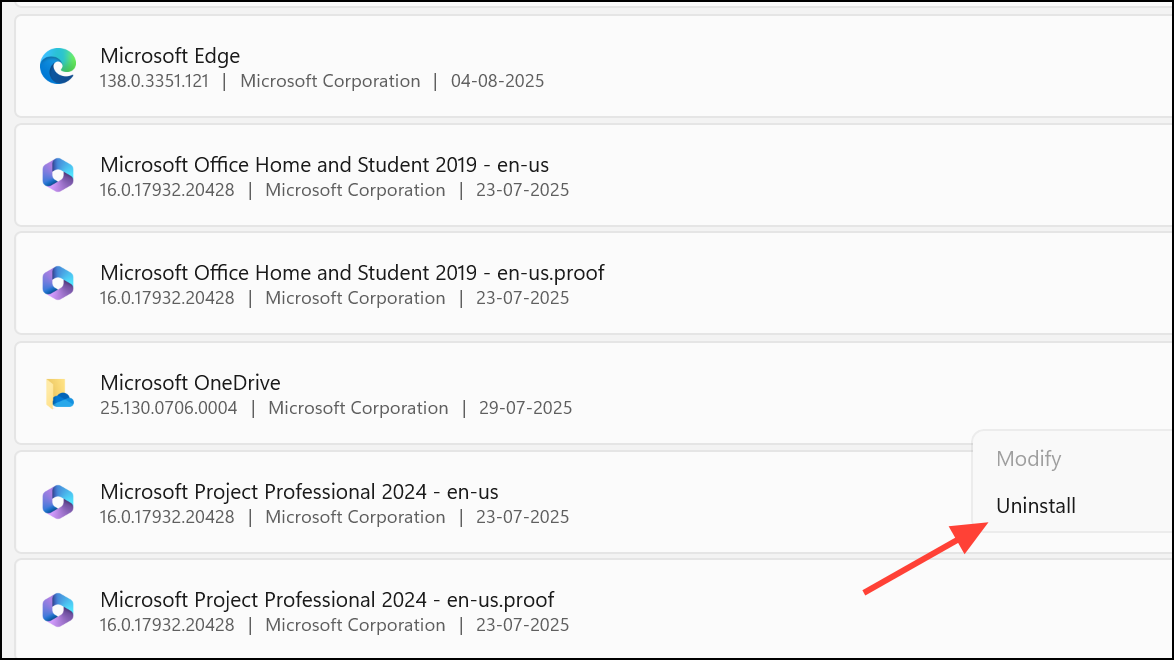Screen dimensions: 1174x660
Task: Click Microsoft Corporation under OneDrive
Action: 358,408
